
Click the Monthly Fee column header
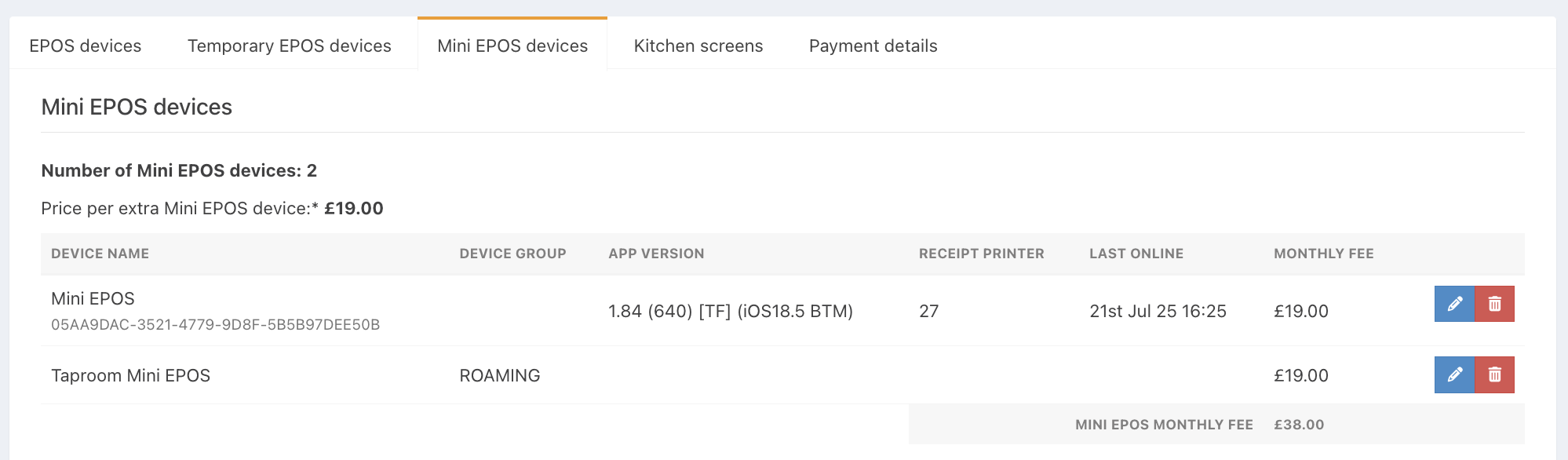click(x=1323, y=254)
